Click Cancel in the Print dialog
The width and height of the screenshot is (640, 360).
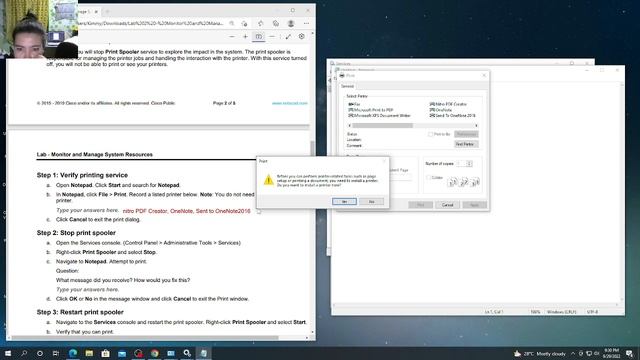click(447, 205)
